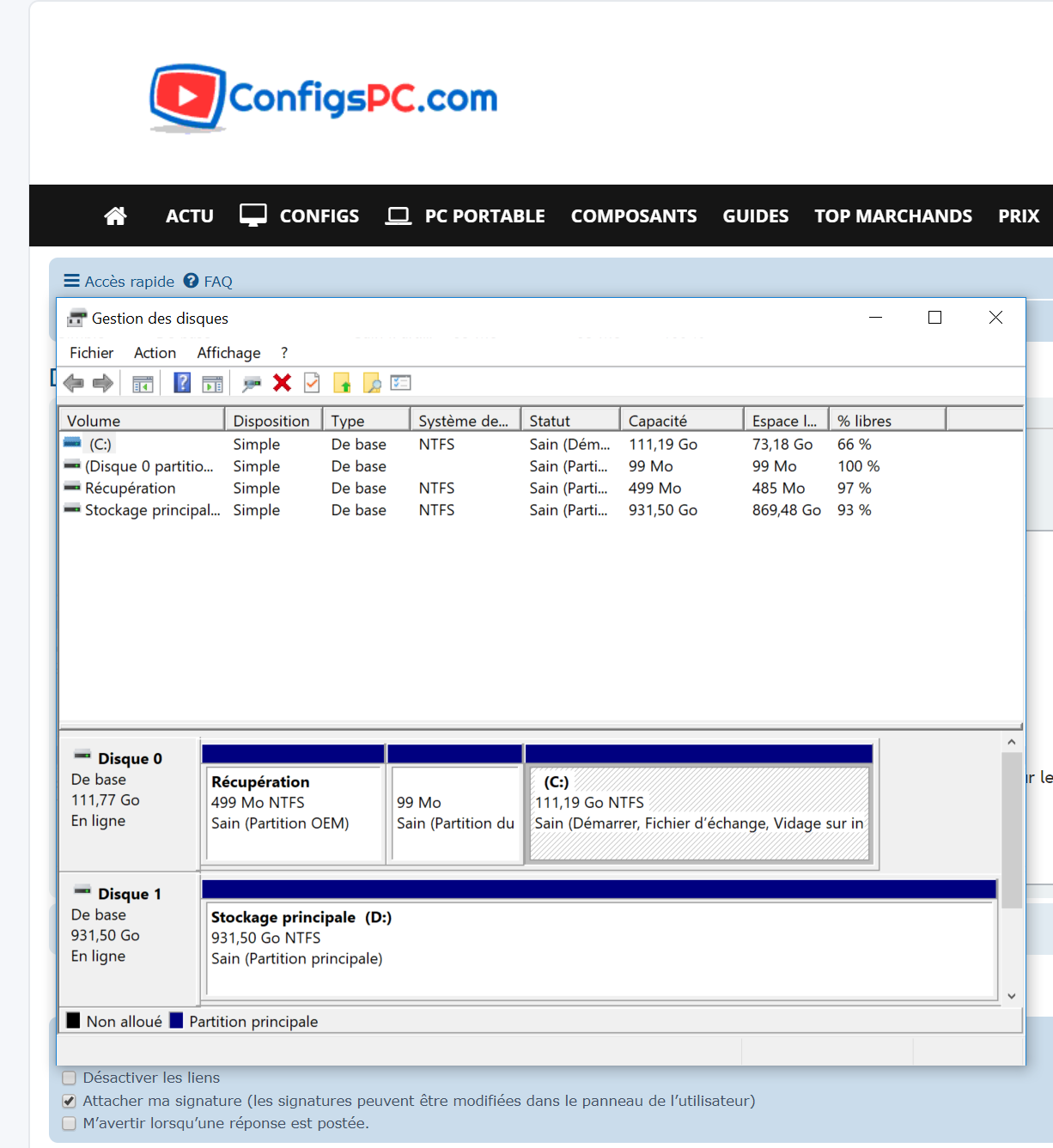This screenshot has height=1148, width=1053.
Task: Enable the Désactiver les liens checkbox
Action: 70,1078
